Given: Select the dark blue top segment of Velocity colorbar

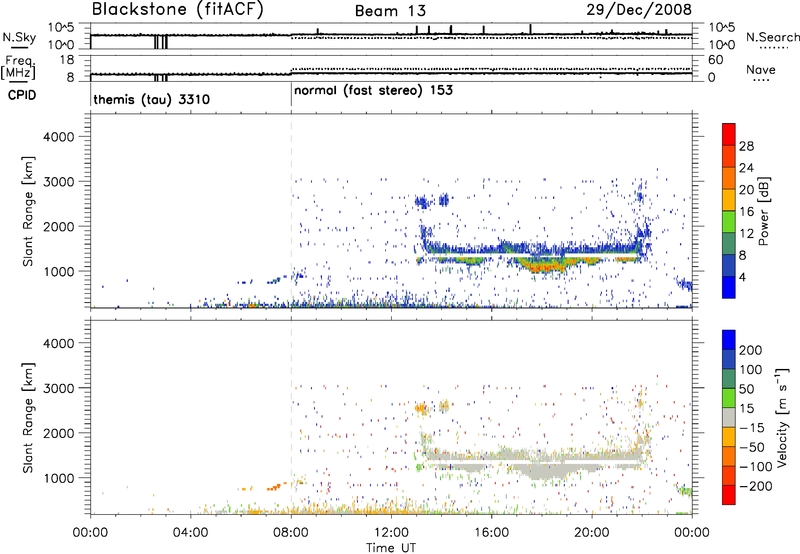Looking at the screenshot, I should tap(729, 340).
